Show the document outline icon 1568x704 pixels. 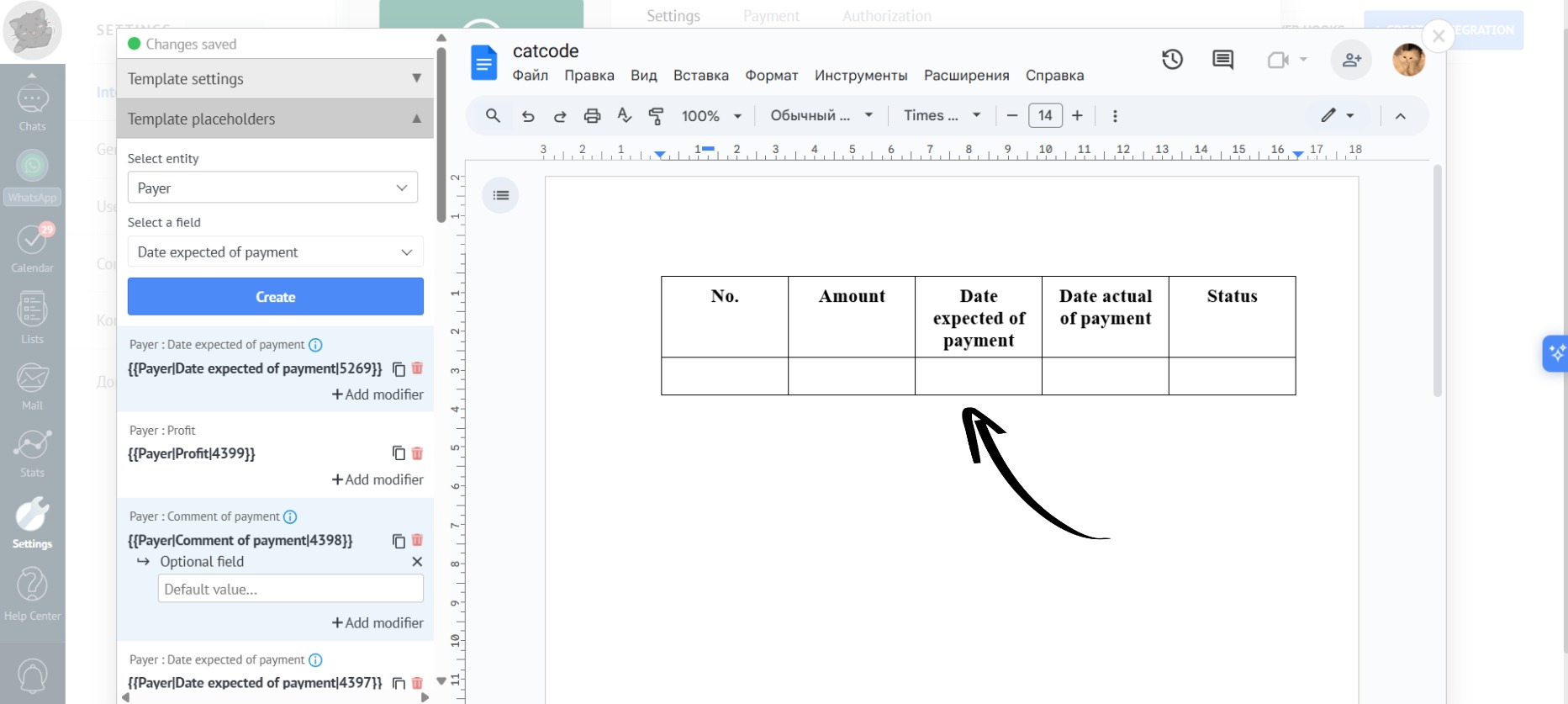[x=501, y=195]
